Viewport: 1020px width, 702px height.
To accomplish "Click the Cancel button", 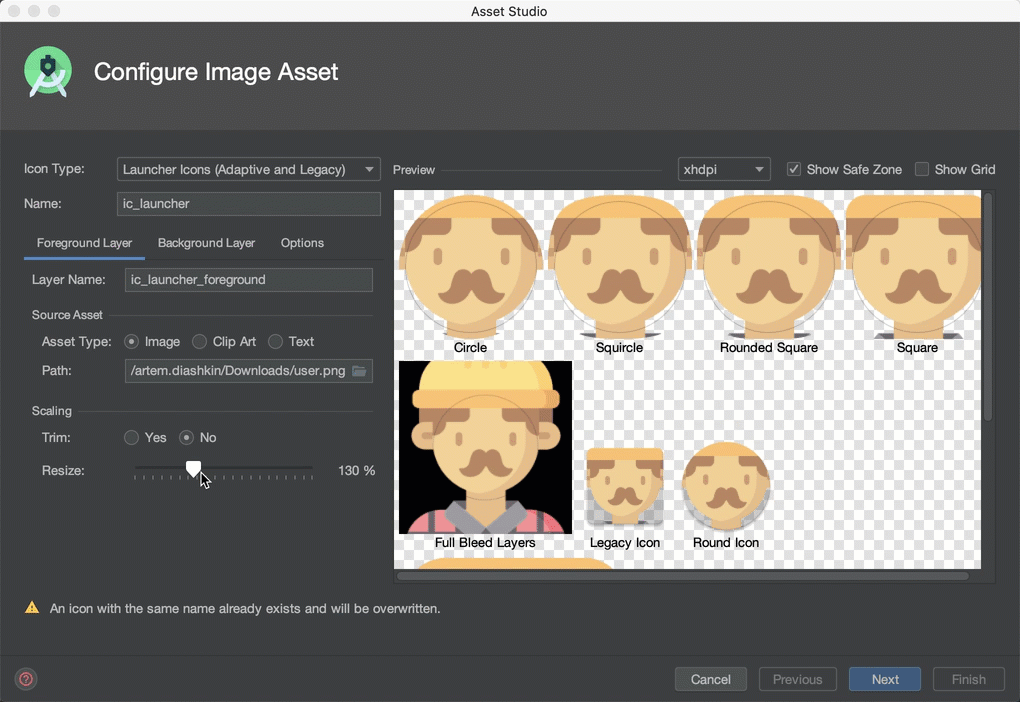I will point(710,679).
